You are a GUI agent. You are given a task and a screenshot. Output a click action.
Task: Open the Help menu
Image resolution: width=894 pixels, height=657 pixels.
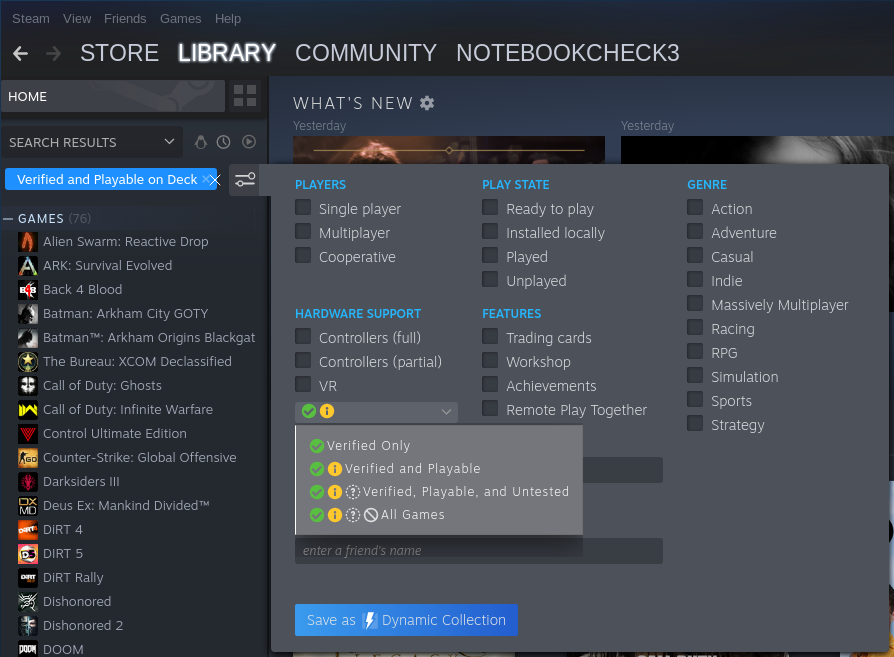227,19
